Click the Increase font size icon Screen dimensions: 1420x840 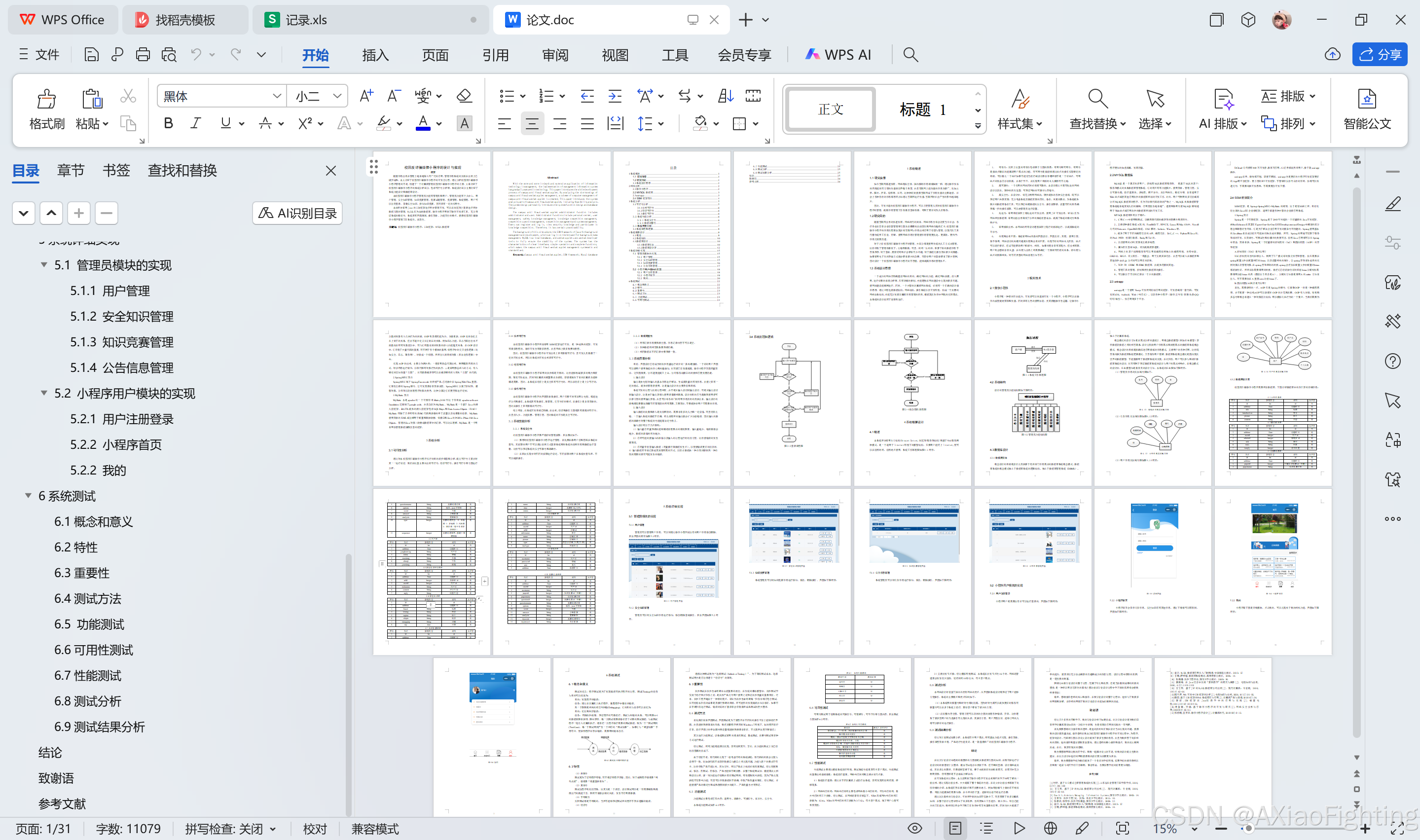(366, 96)
